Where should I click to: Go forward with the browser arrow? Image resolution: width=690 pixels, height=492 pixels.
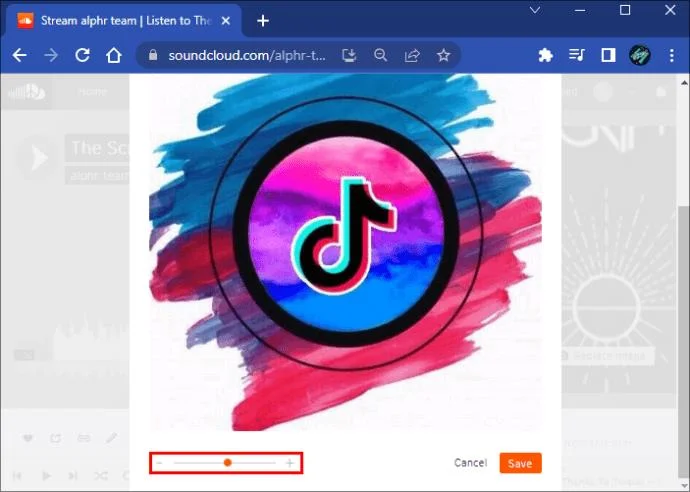[x=51, y=55]
